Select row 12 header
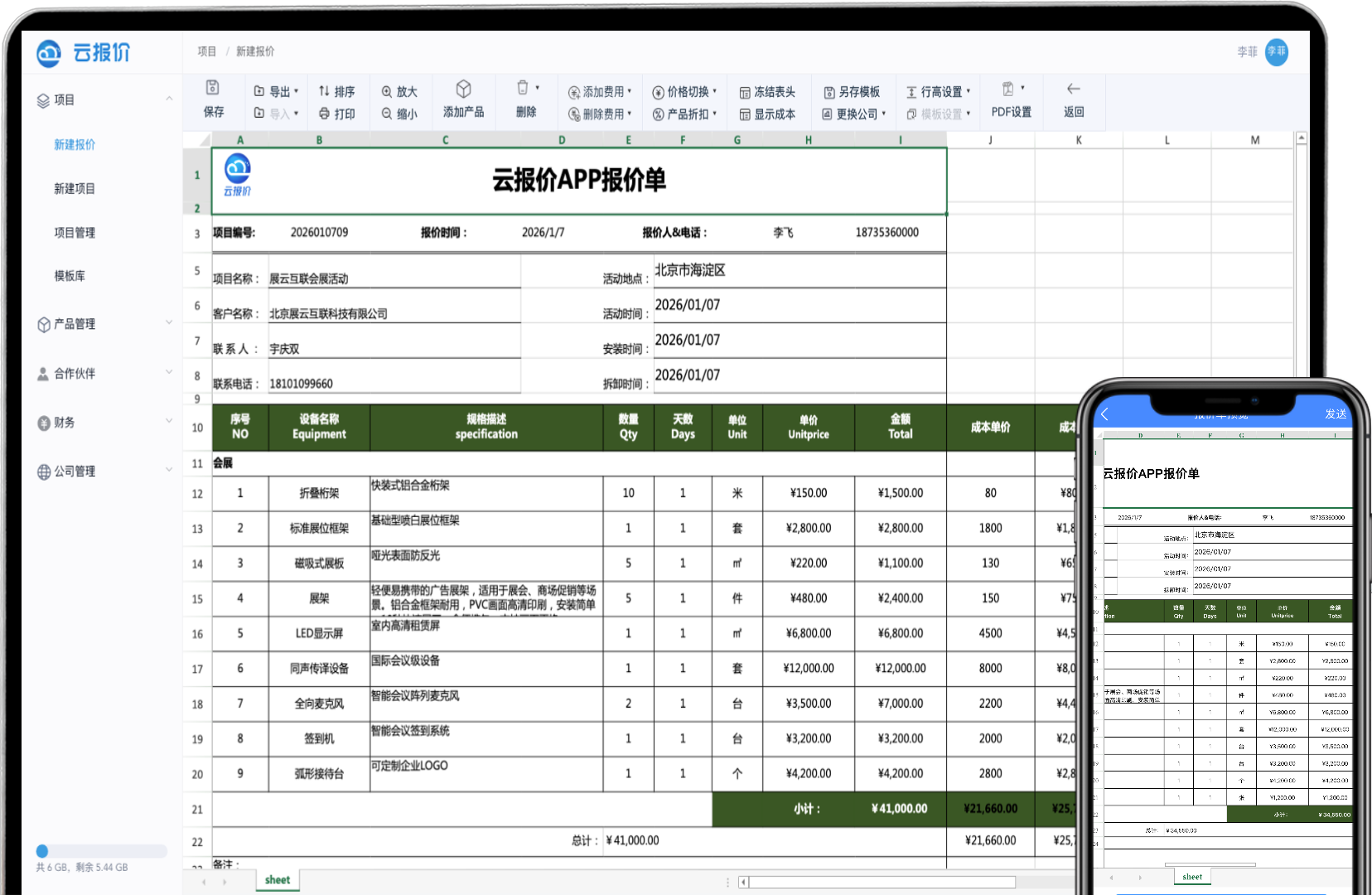Image resolution: width=1372 pixels, height=895 pixels. [197, 494]
